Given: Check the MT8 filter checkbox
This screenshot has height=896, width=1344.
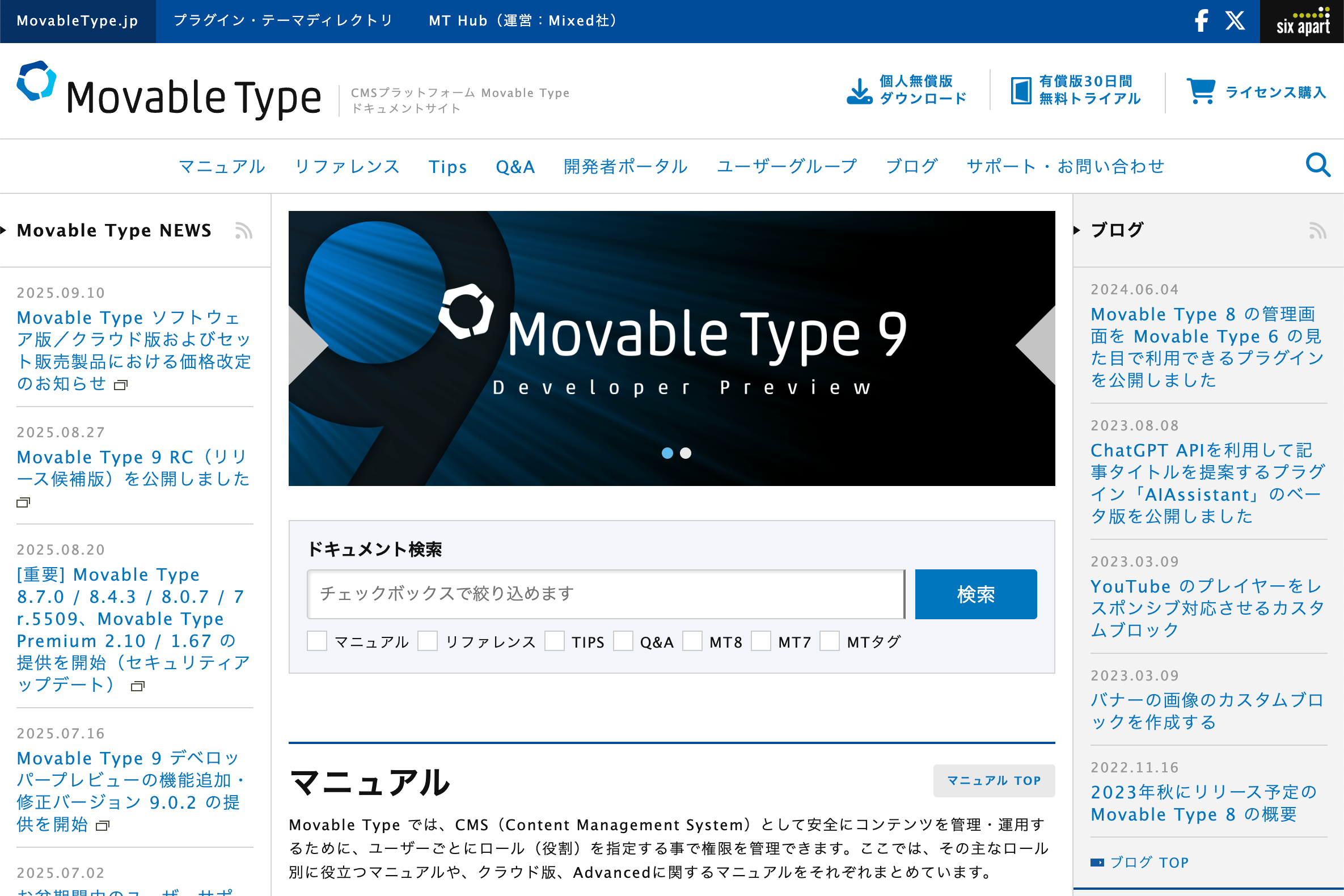Looking at the screenshot, I should point(693,642).
